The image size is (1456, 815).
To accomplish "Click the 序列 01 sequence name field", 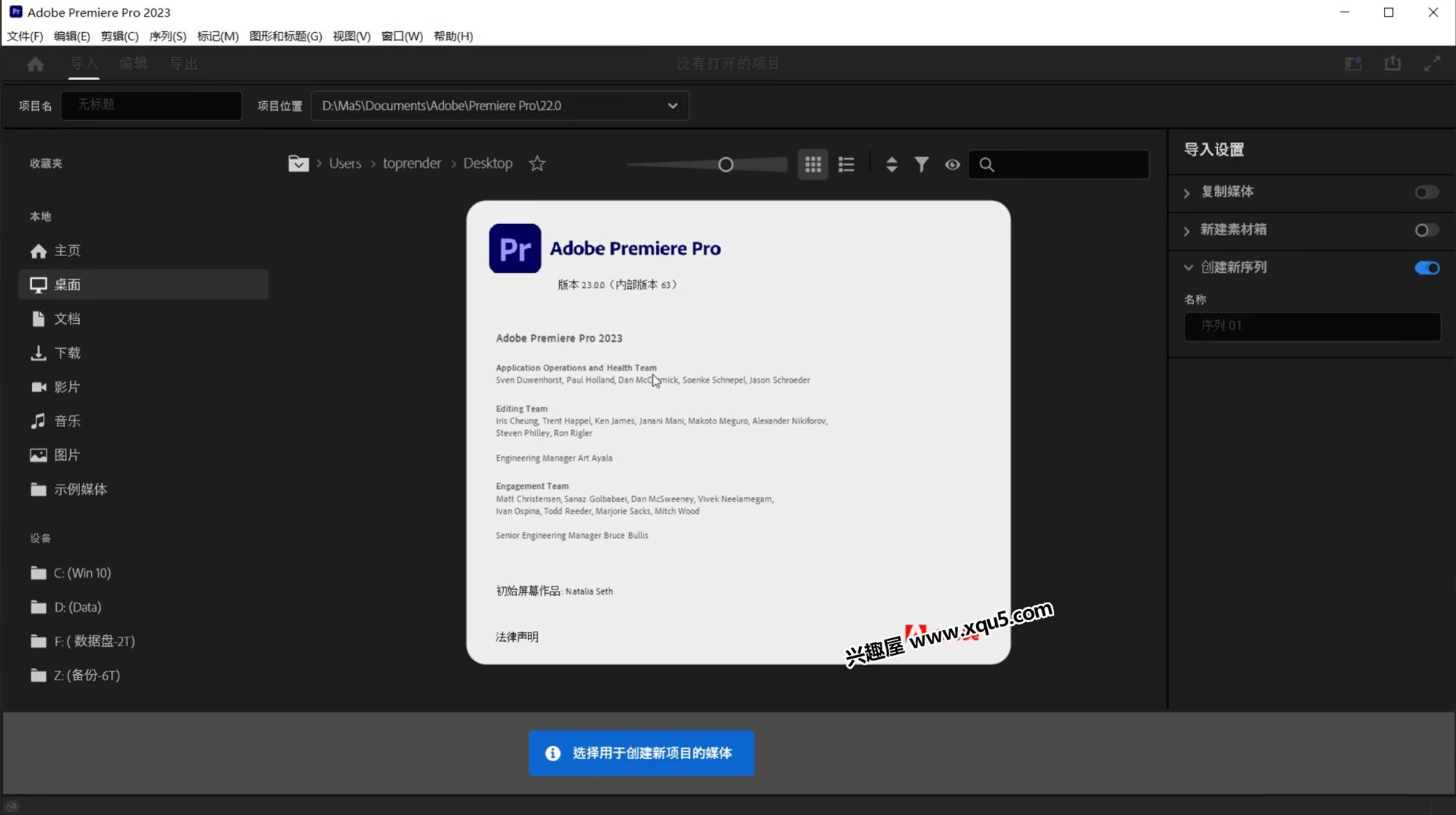I will pyautogui.click(x=1312, y=326).
